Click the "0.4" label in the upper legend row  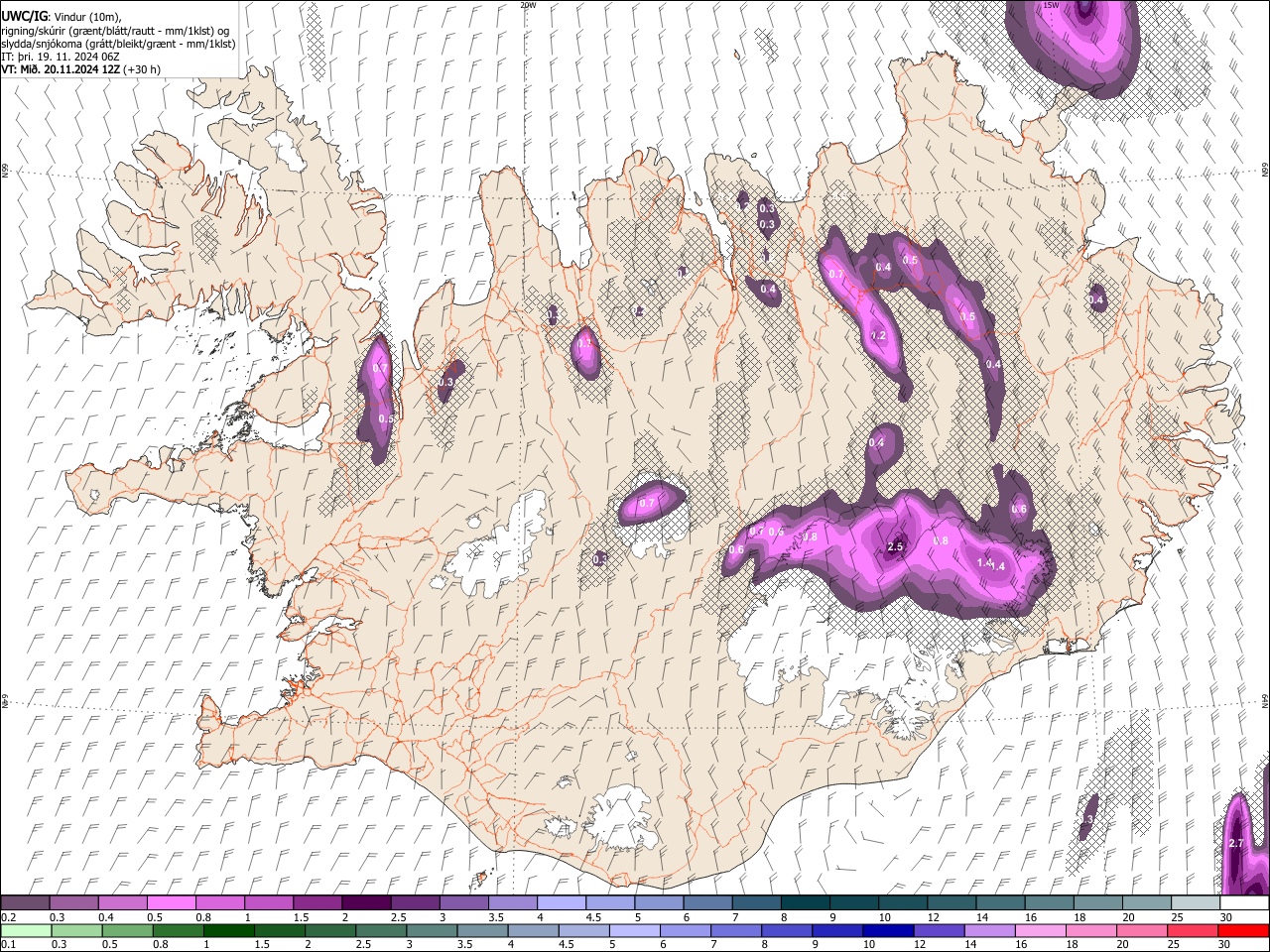106,917
